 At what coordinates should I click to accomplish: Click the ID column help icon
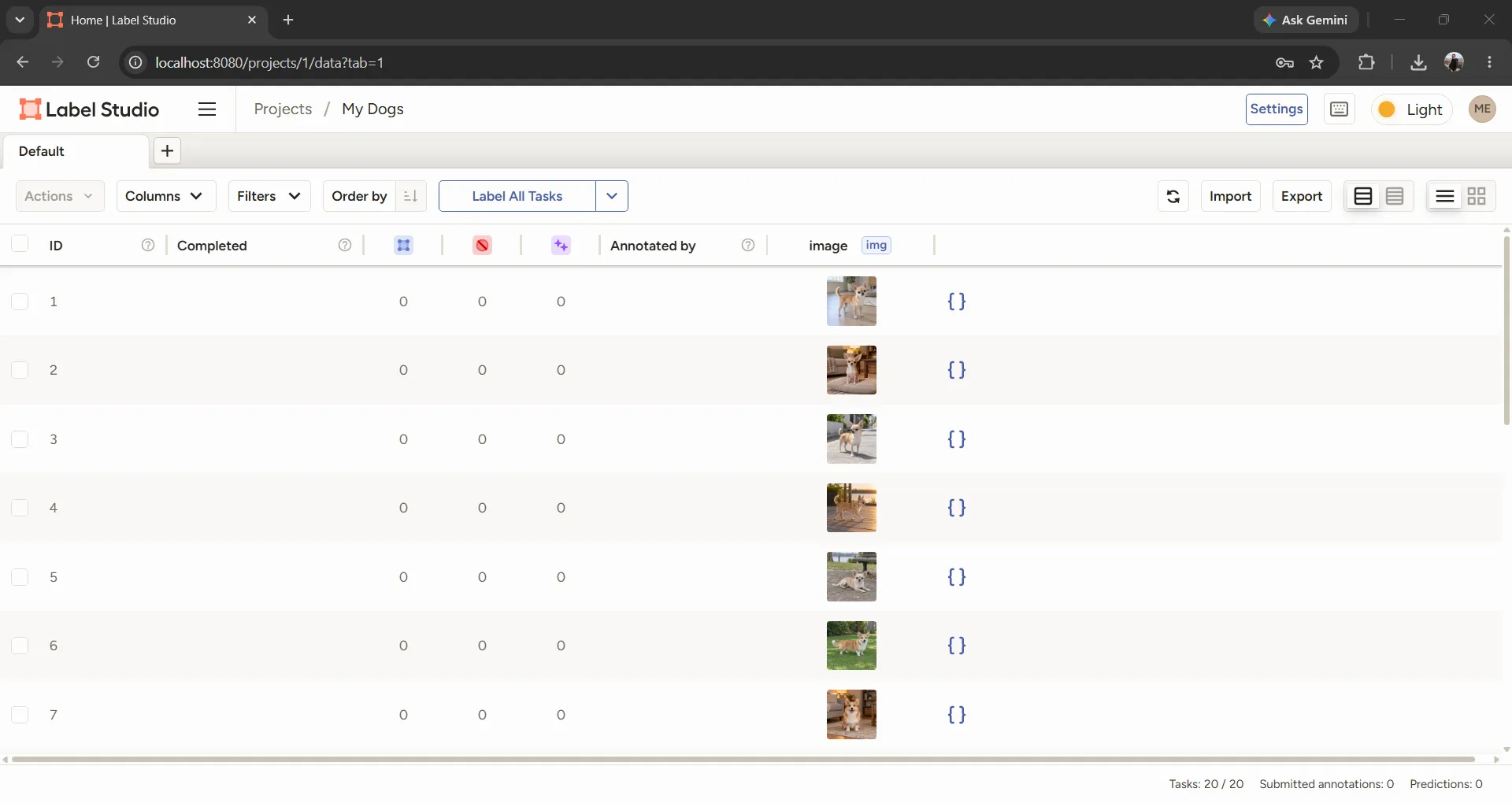click(148, 246)
